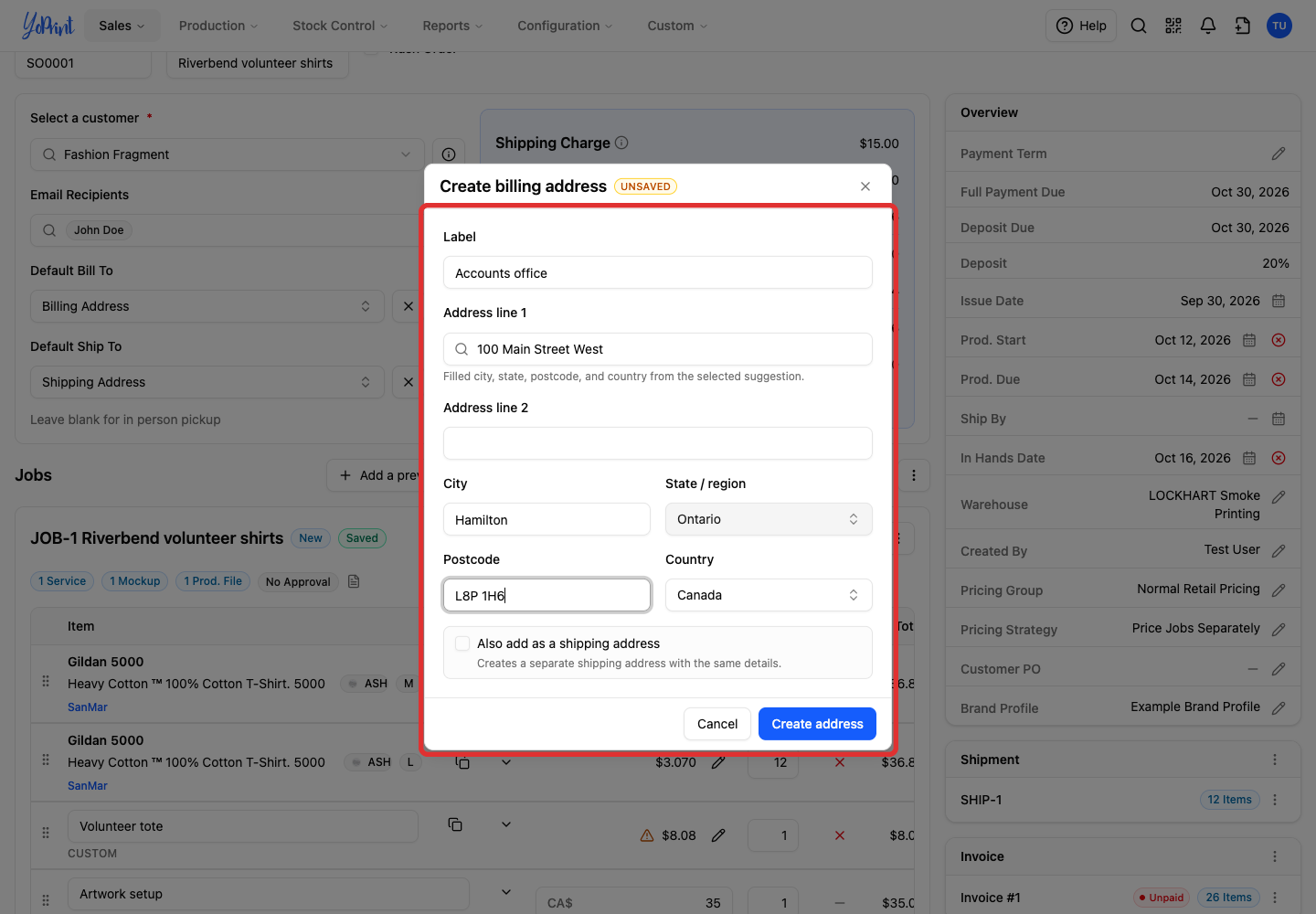The width and height of the screenshot is (1316, 914).
Task: Close the Create billing address dialog
Action: pyautogui.click(x=865, y=186)
